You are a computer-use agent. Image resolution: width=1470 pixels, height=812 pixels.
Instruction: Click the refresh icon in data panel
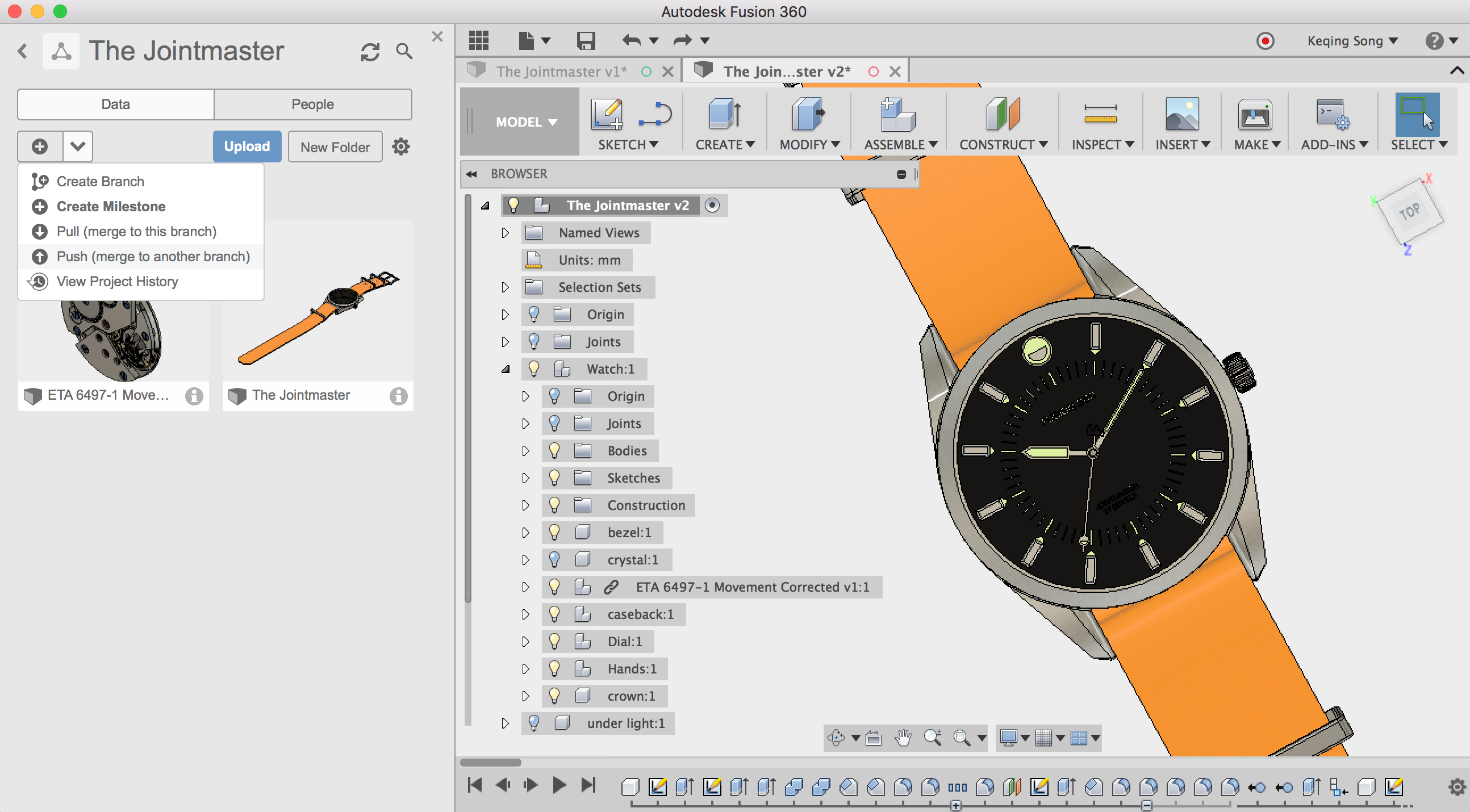click(370, 52)
